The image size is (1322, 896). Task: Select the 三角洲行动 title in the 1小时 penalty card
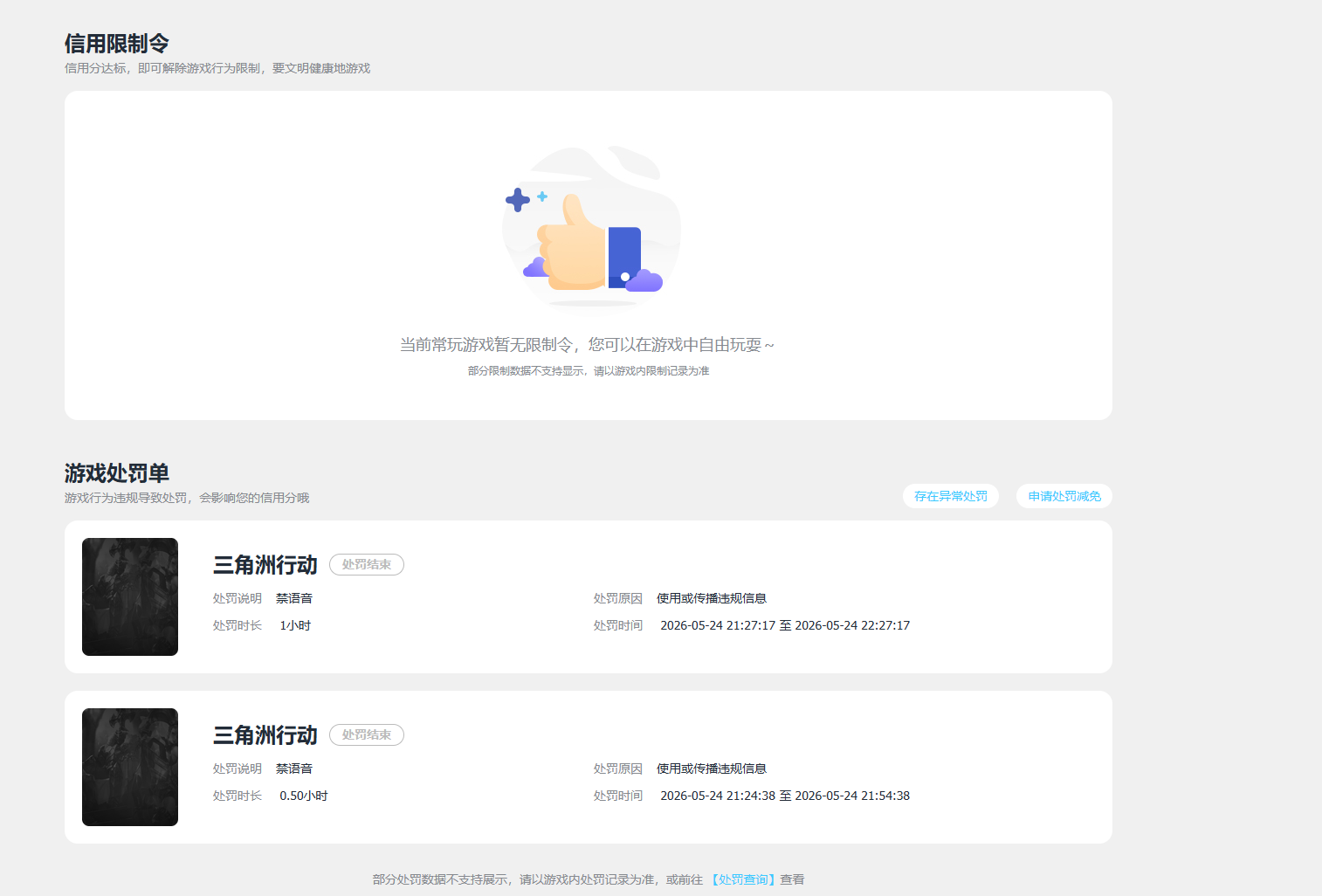pyautogui.click(x=265, y=565)
